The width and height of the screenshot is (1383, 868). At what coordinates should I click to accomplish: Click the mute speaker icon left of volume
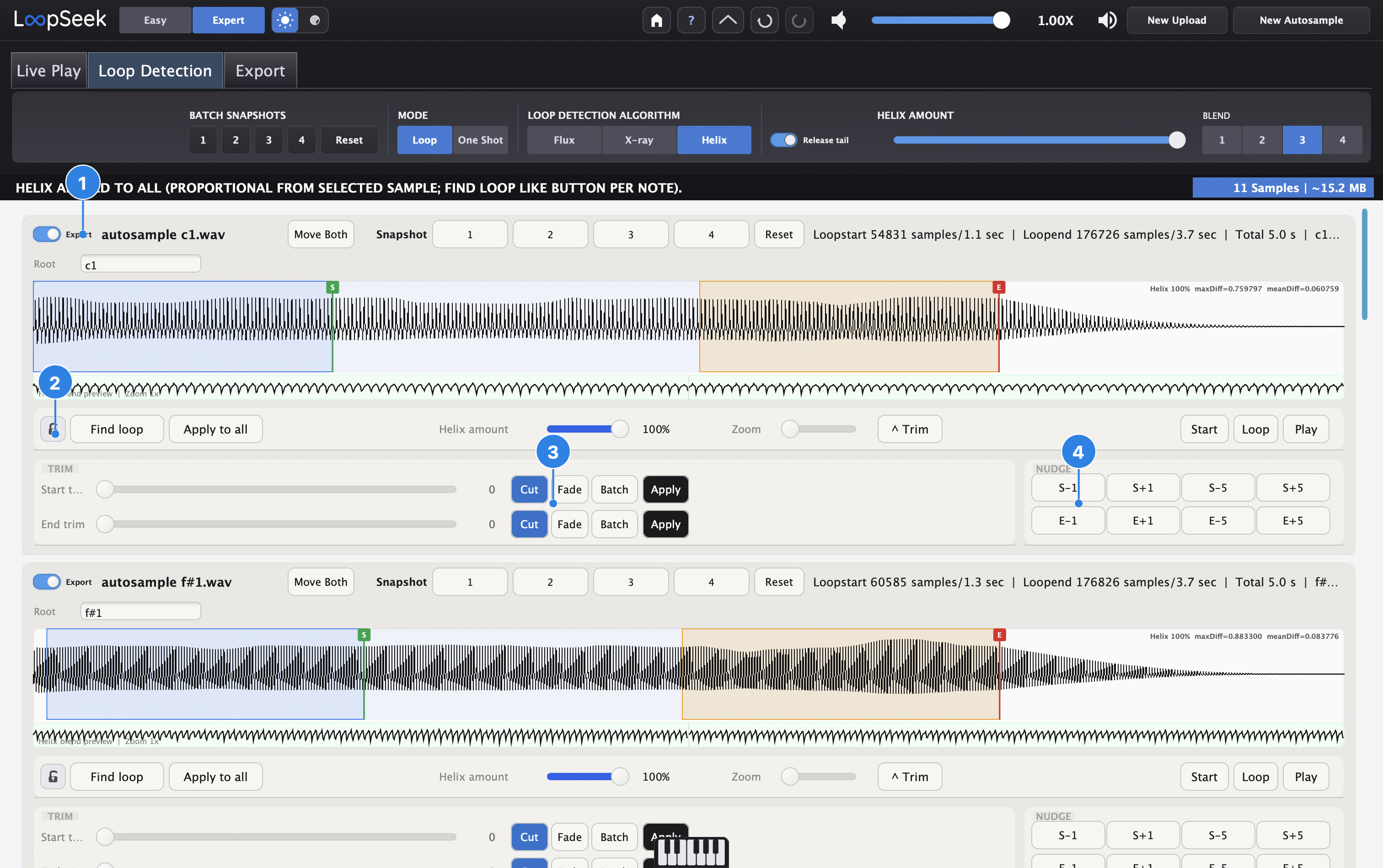point(839,21)
